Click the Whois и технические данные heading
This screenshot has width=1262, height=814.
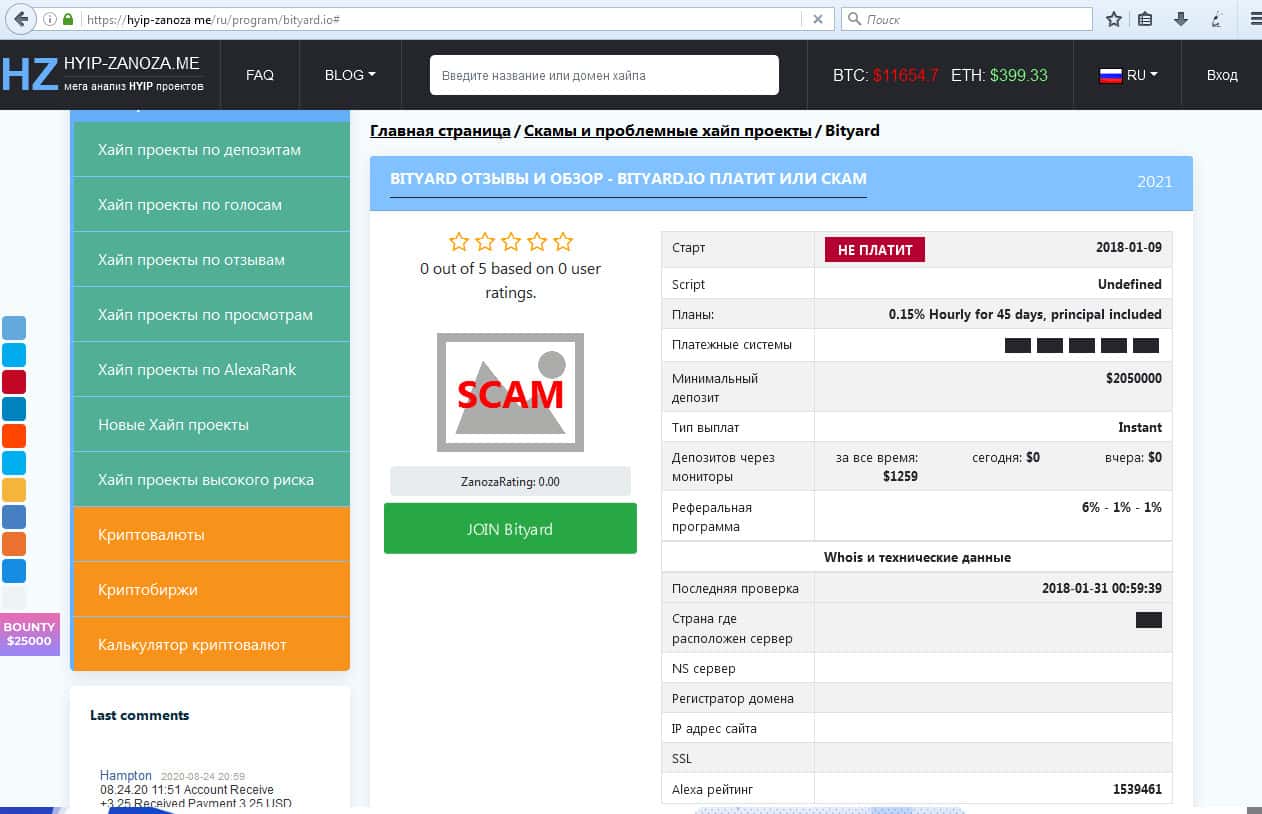point(917,557)
